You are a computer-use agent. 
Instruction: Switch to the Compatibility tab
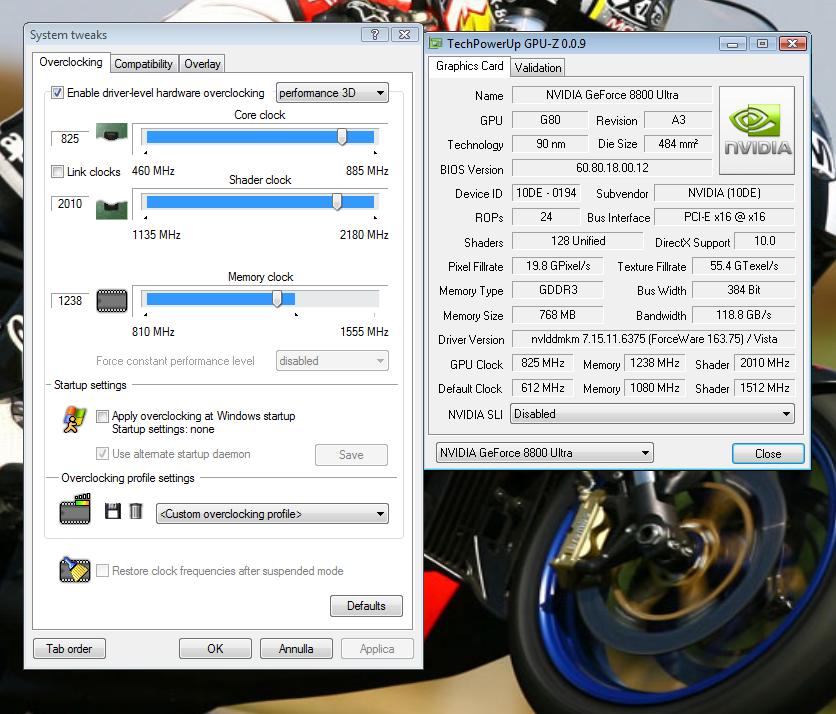(143, 64)
